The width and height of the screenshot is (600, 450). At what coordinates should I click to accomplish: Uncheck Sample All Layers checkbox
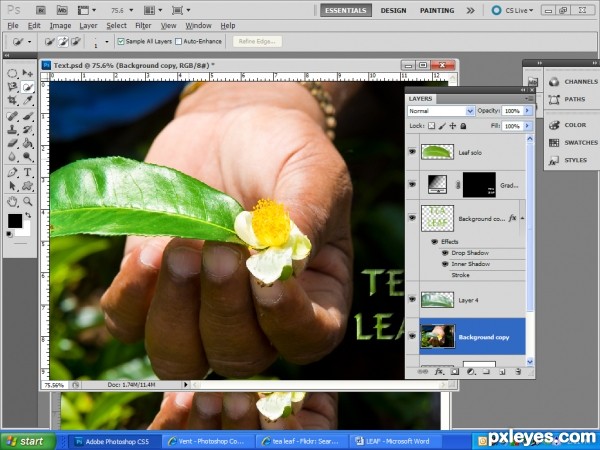pos(121,41)
